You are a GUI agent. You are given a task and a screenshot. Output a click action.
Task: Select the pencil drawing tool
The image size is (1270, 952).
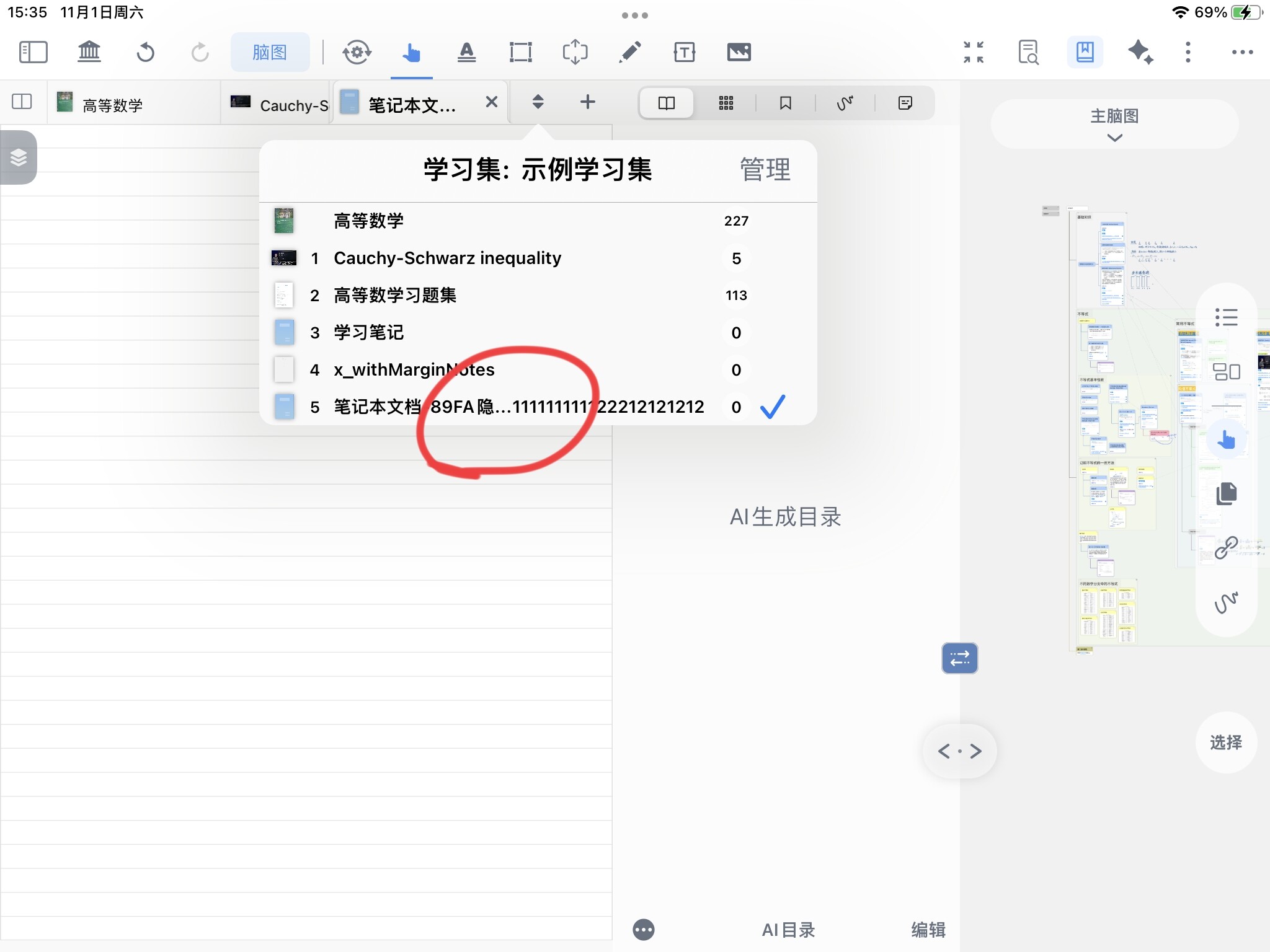pyautogui.click(x=629, y=52)
